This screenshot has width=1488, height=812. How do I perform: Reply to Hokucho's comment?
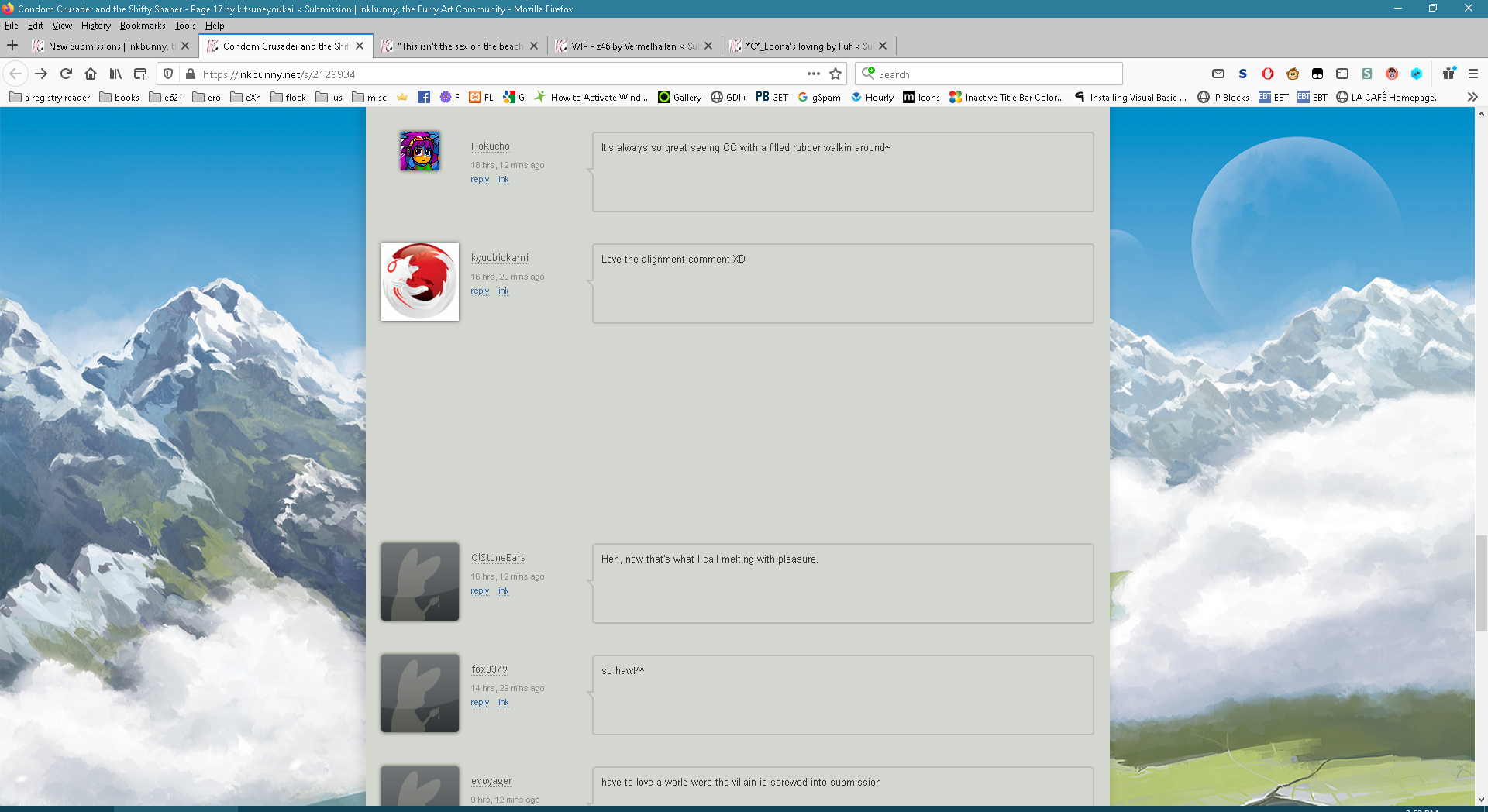(480, 180)
